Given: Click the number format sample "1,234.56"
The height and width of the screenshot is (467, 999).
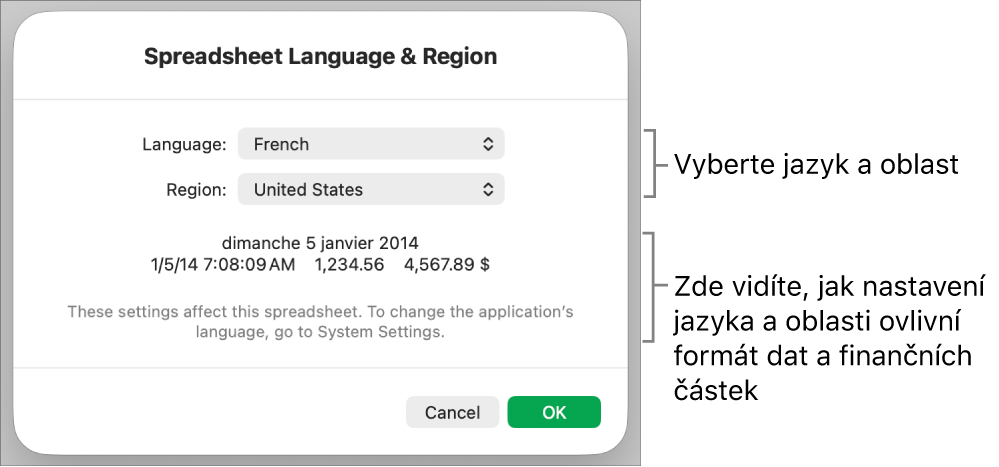Looking at the screenshot, I should pyautogui.click(x=349, y=265).
